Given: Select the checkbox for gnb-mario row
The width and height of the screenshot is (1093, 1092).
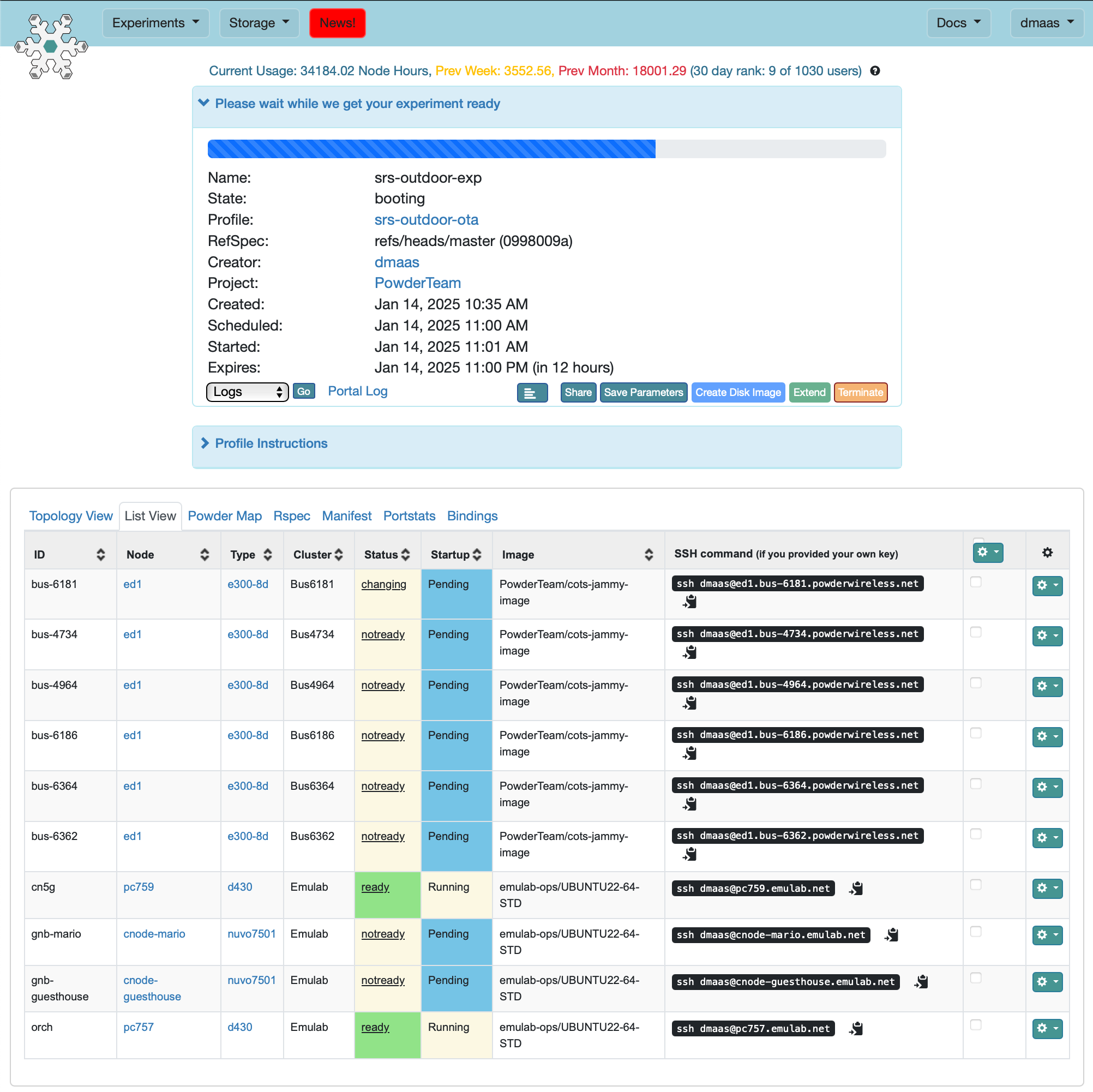Looking at the screenshot, I should coord(976,931).
